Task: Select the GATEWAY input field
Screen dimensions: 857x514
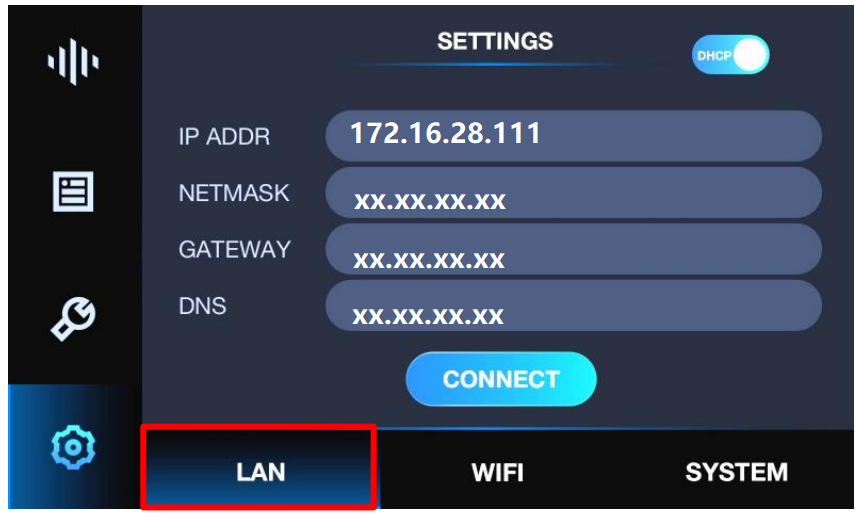Action: point(573,249)
